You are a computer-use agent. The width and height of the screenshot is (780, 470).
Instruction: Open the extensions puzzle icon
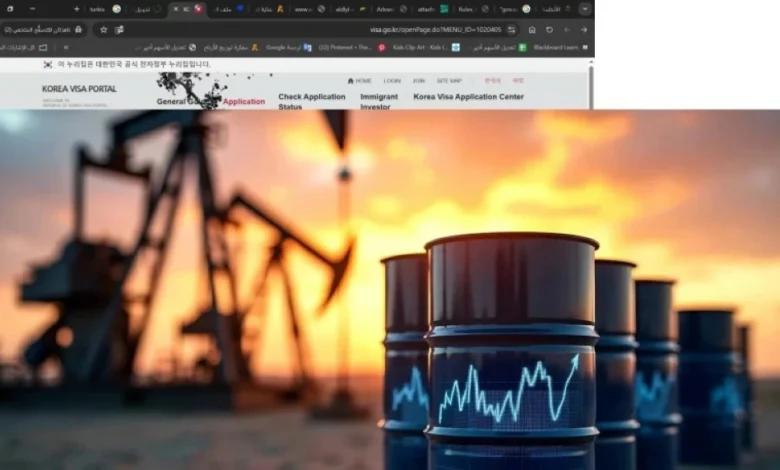click(x=119, y=29)
